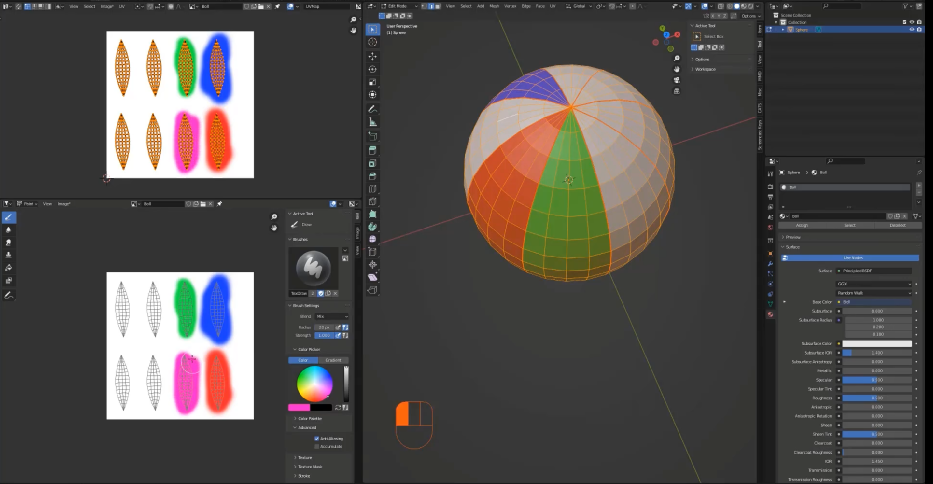Toggle the Anti-Aliasing checkbox
The image size is (933, 484).
pyautogui.click(x=317, y=438)
